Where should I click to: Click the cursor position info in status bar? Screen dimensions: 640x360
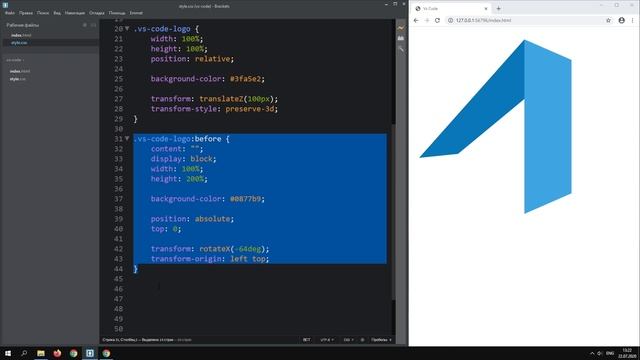[147, 340]
